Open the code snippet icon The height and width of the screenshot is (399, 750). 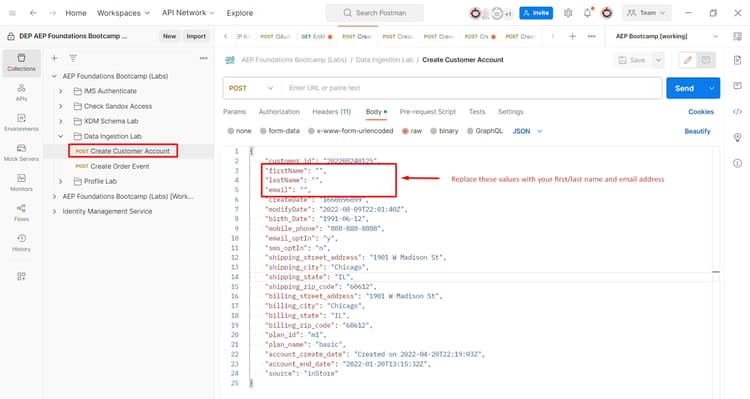738,111
